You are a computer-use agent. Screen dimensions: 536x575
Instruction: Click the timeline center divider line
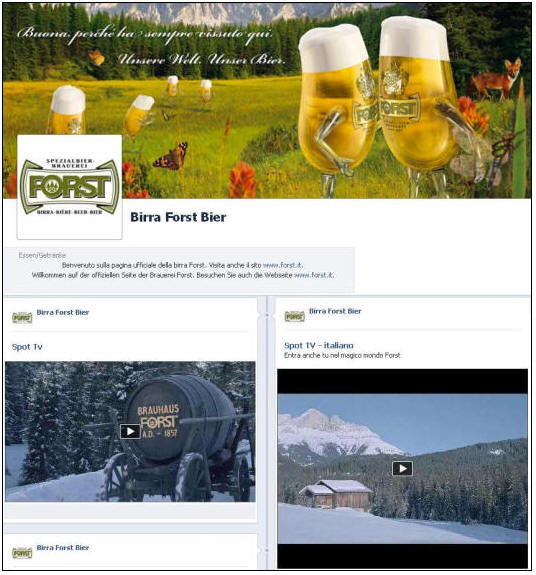pyautogui.click(x=267, y=433)
